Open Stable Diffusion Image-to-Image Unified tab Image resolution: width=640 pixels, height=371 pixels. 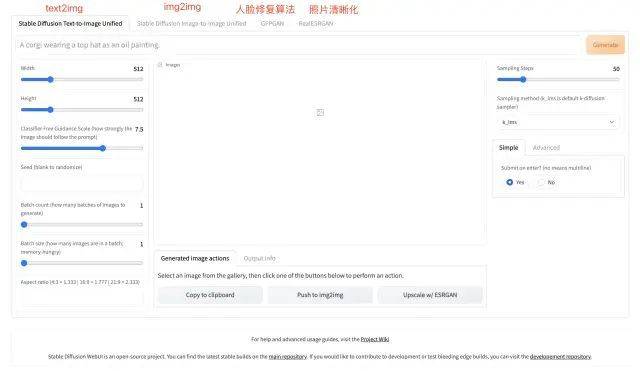pyautogui.click(x=191, y=24)
